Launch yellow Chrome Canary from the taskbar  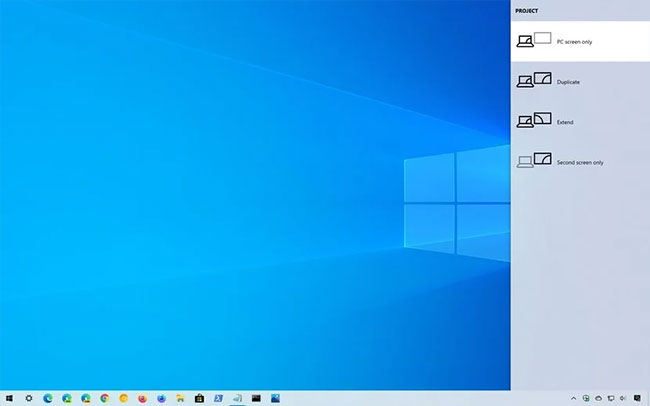pyautogui.click(x=124, y=399)
